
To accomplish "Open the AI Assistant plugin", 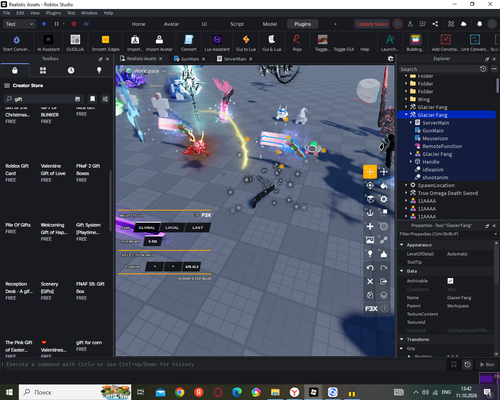I will pyautogui.click(x=48, y=43).
